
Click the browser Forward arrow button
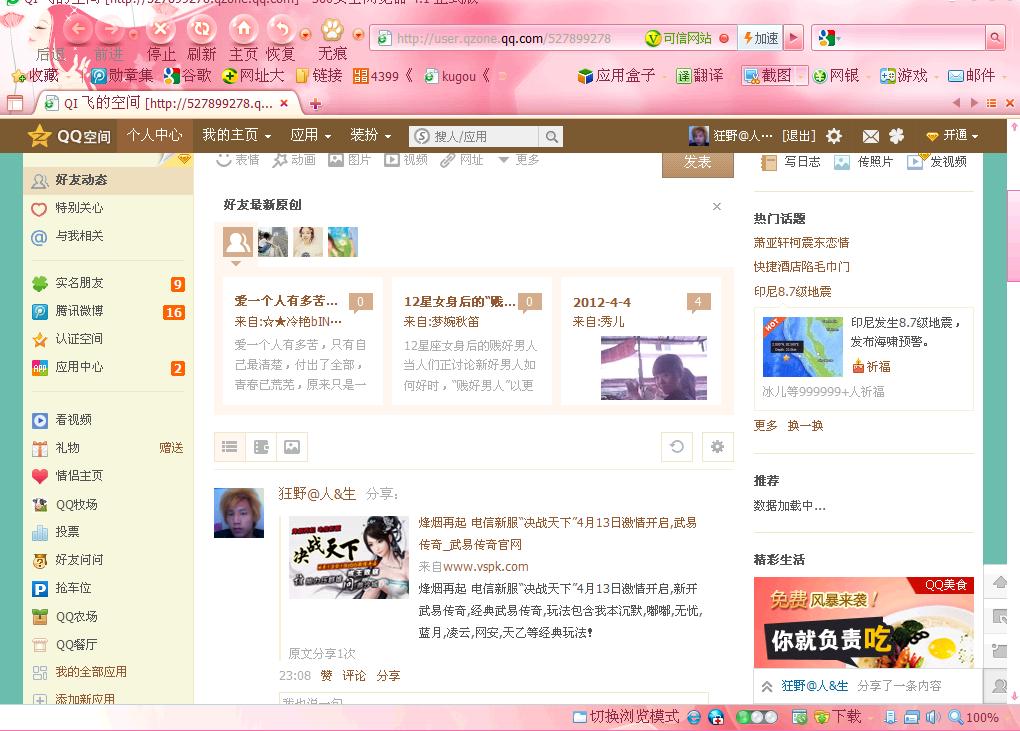point(111,29)
